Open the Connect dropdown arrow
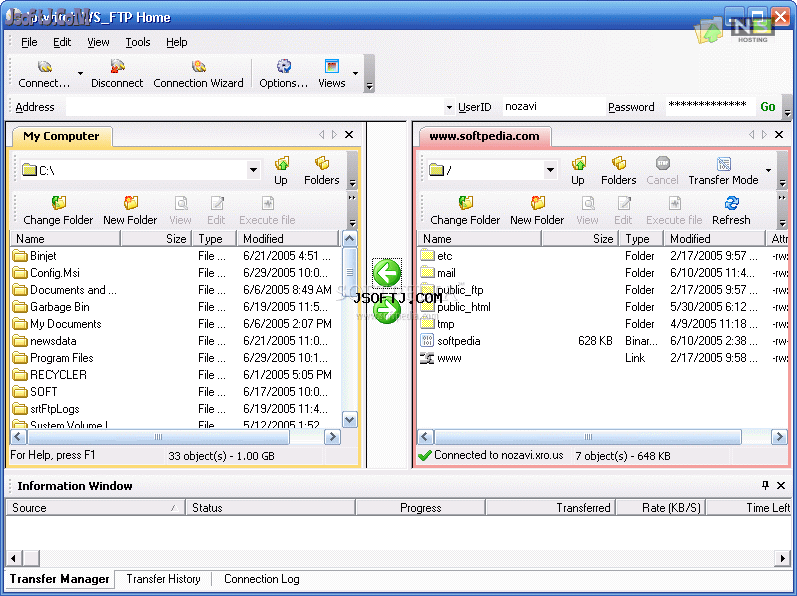This screenshot has height=596, width=797. click(80, 74)
